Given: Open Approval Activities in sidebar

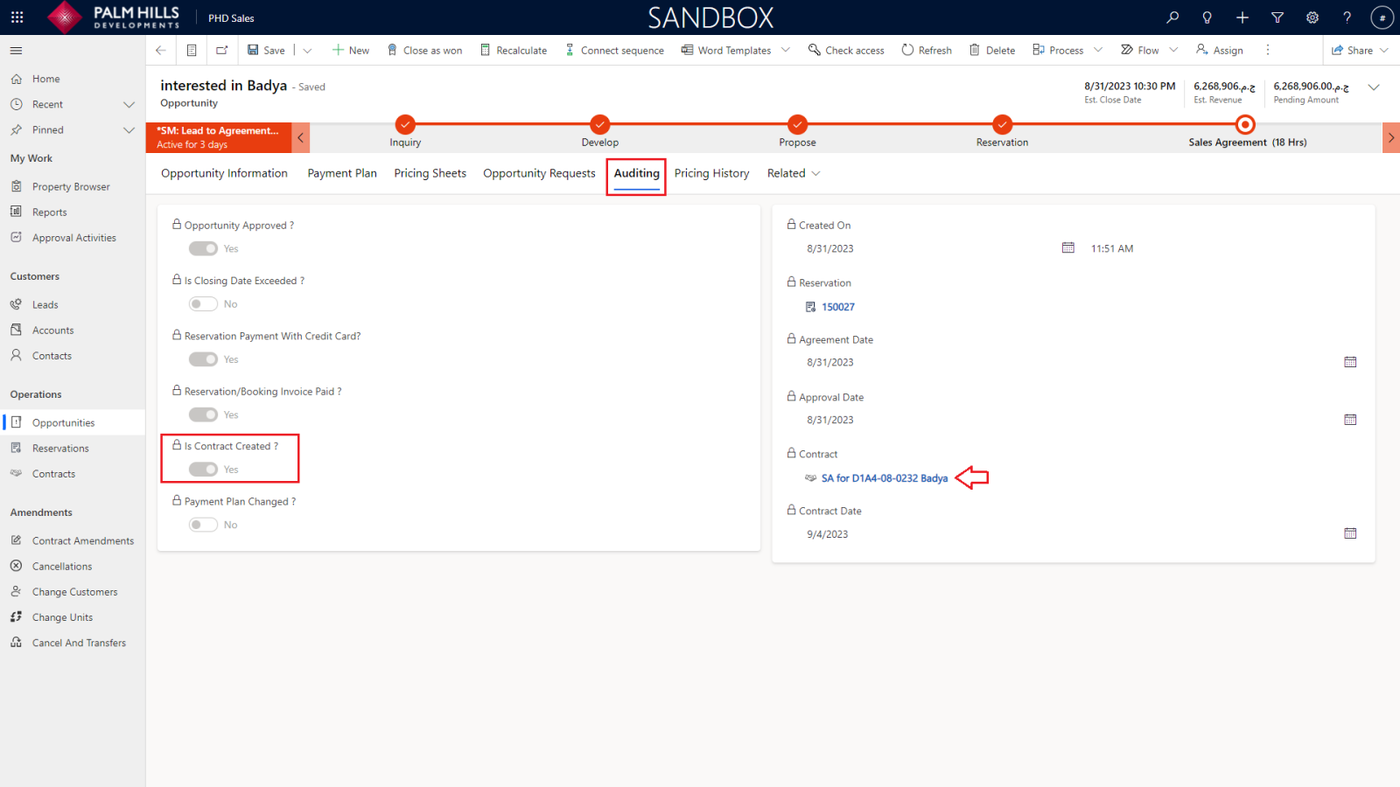Looking at the screenshot, I should (74, 238).
